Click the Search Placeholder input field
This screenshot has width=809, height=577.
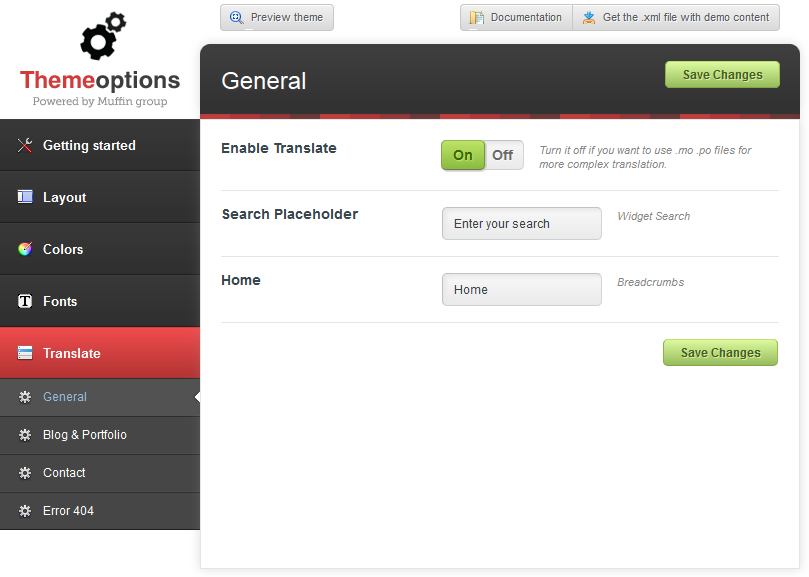coord(522,223)
